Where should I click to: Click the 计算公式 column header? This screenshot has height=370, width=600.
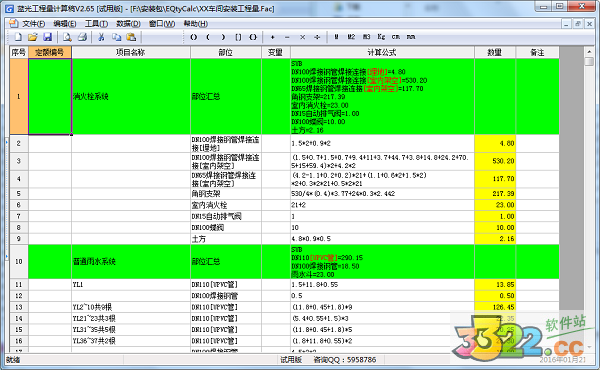click(x=382, y=52)
